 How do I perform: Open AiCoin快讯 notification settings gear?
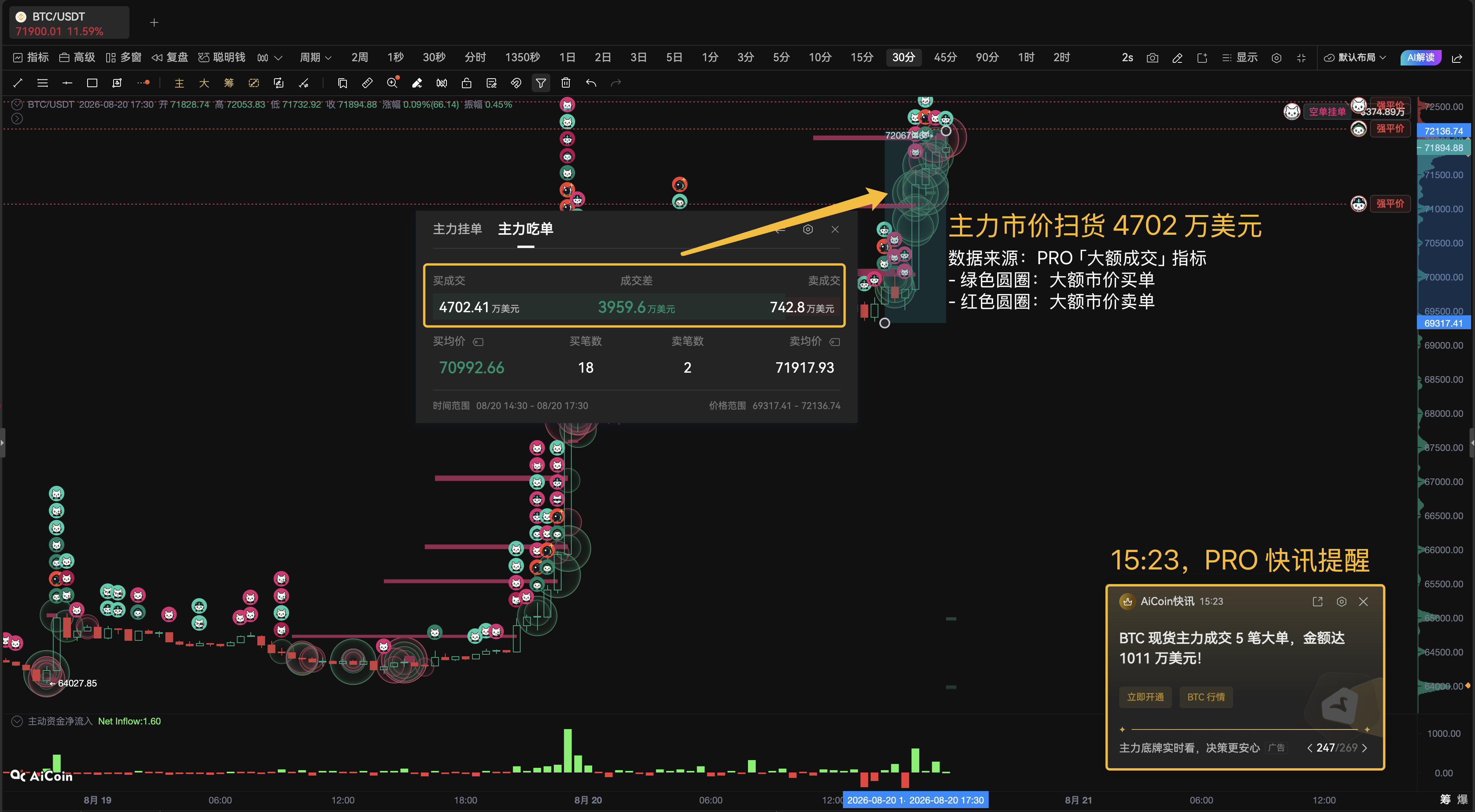click(1342, 601)
